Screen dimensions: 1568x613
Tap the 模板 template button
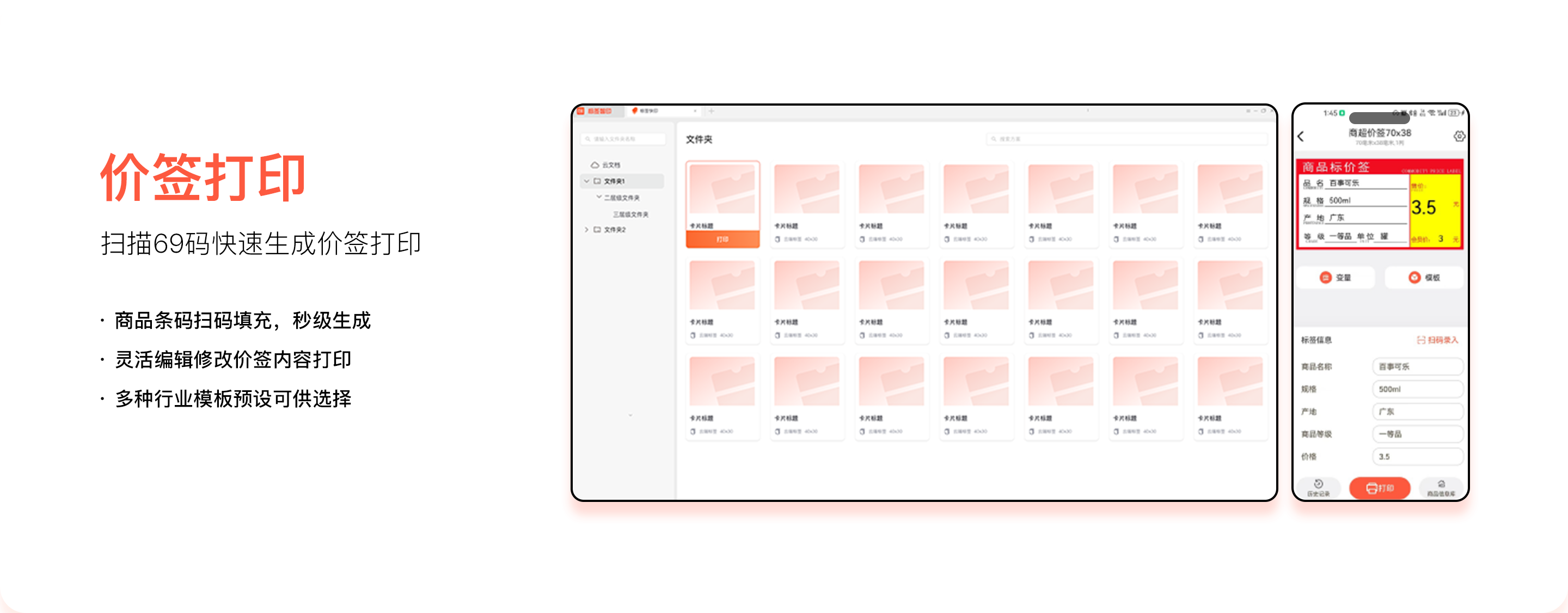click(1424, 278)
